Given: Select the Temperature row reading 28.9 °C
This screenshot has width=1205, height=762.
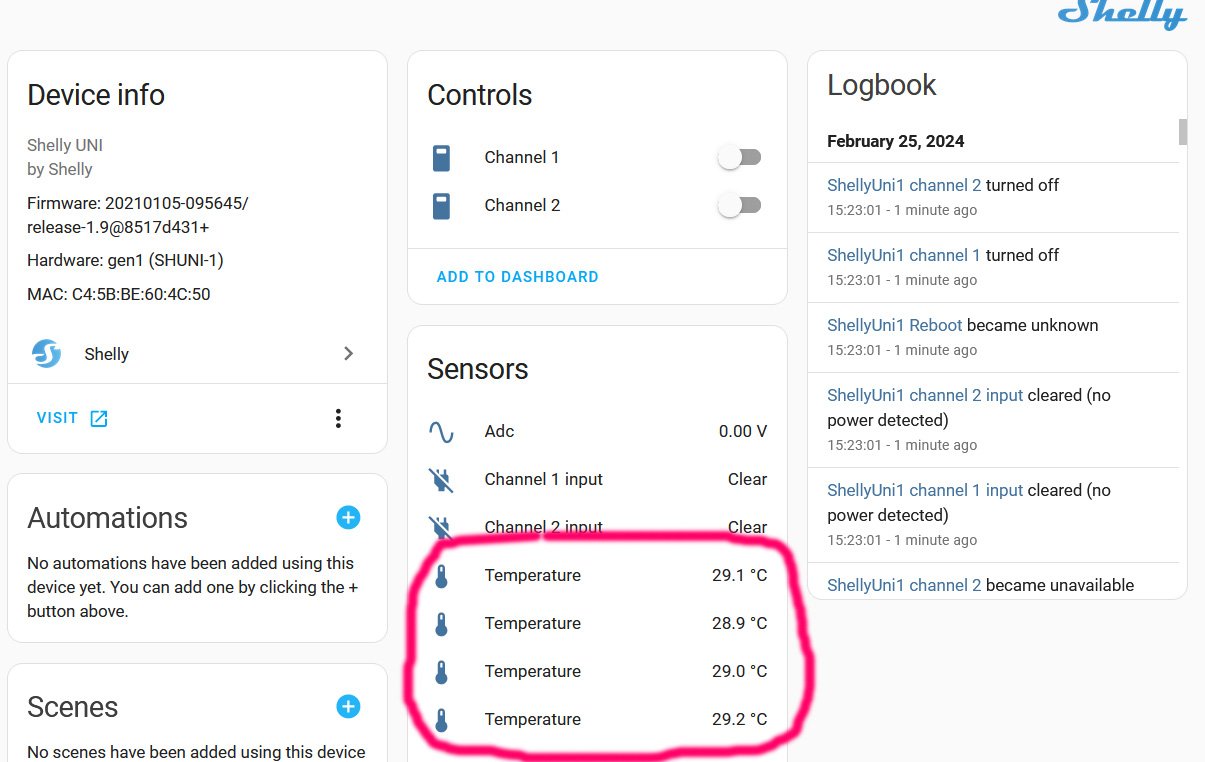Looking at the screenshot, I should click(597, 624).
